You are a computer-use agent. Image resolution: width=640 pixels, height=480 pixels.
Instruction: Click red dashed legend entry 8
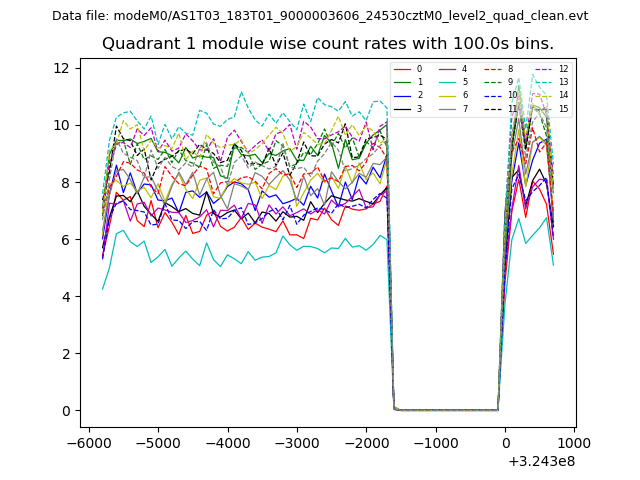coord(499,69)
